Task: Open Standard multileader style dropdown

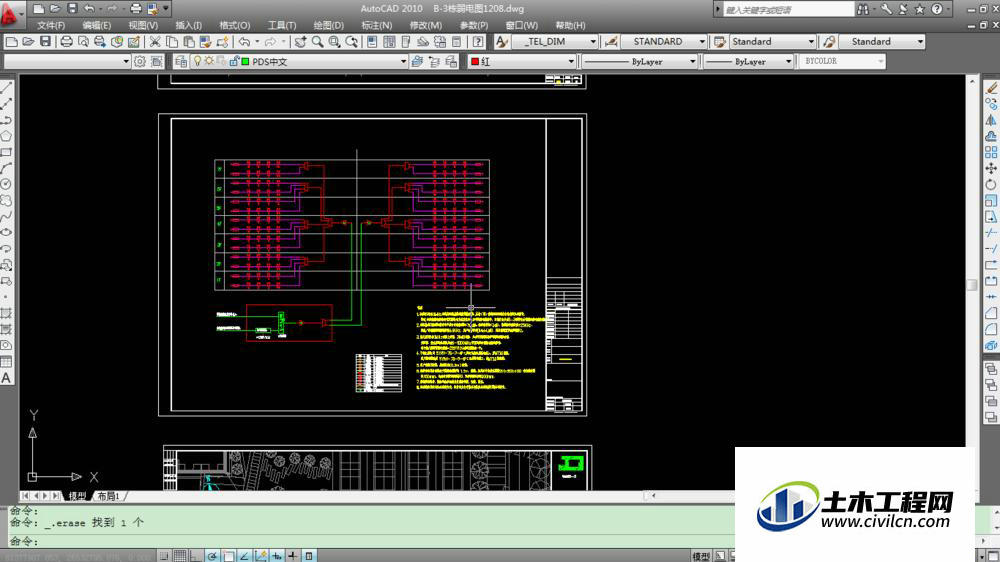Action: point(882,41)
